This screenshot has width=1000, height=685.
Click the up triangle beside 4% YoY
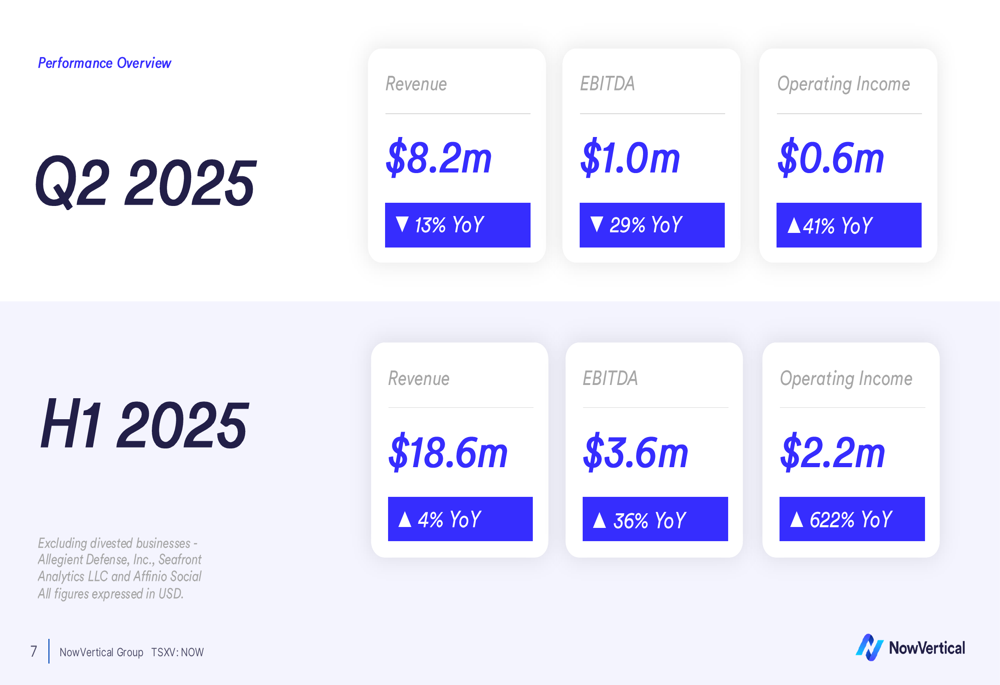pyautogui.click(x=405, y=519)
